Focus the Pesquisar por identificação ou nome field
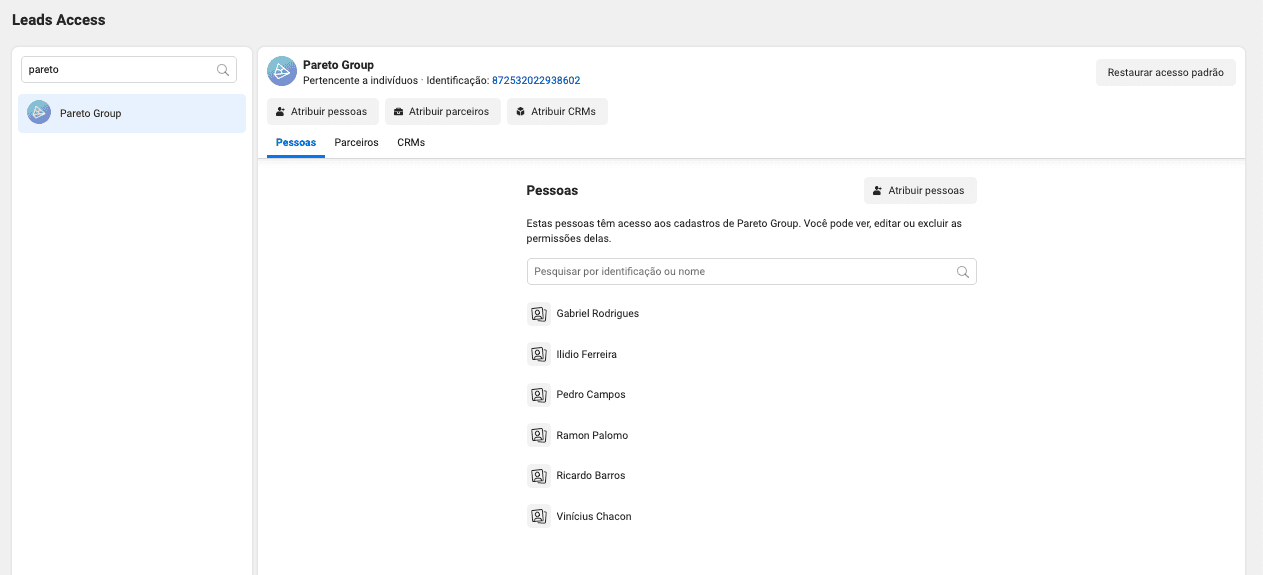This screenshot has width=1263, height=575. [x=740, y=272]
